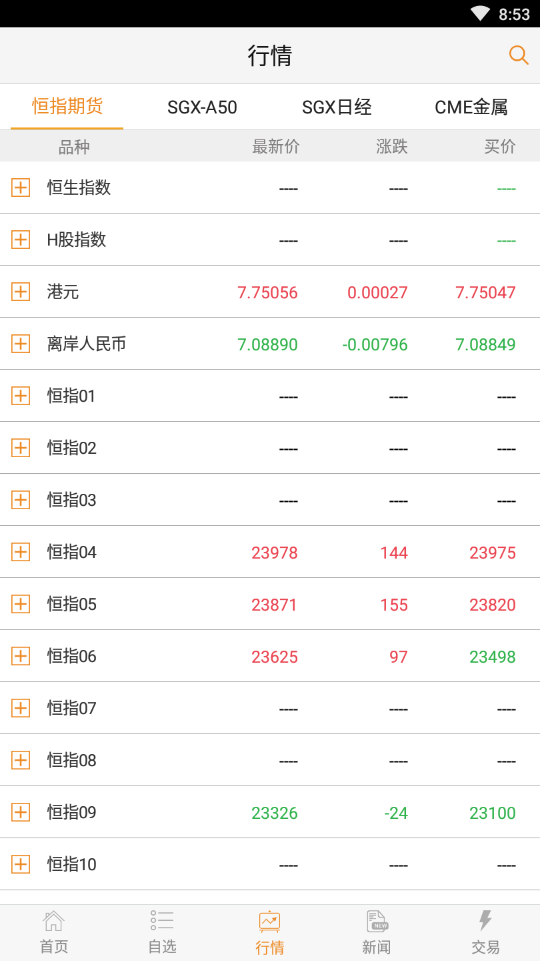Open the 新闻 news icon

click(377, 921)
